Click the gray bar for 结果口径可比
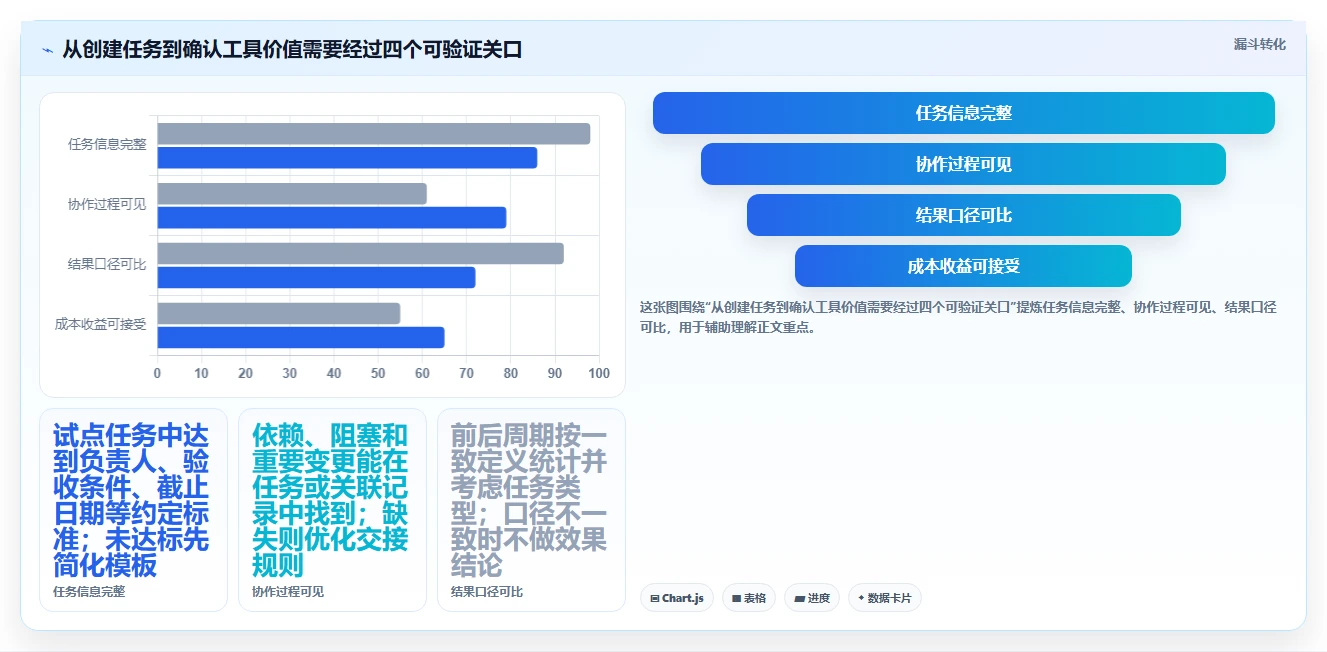 [360, 254]
